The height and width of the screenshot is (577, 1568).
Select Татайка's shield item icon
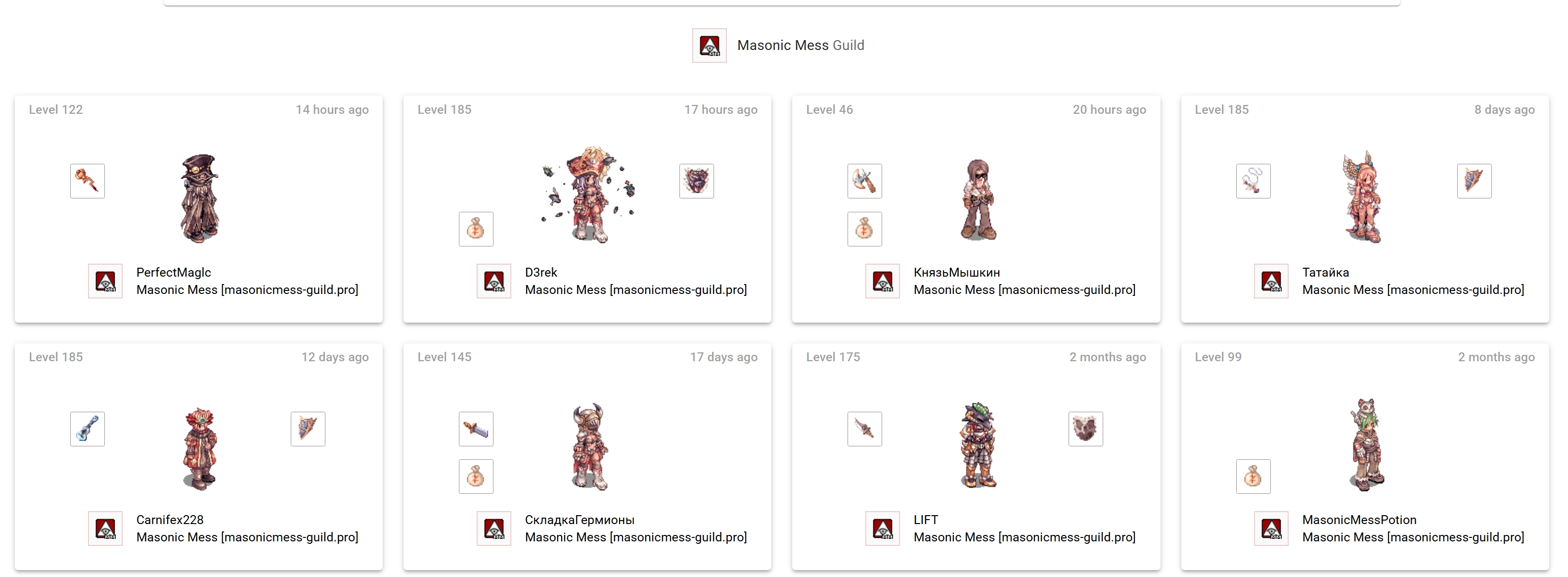click(x=1474, y=181)
